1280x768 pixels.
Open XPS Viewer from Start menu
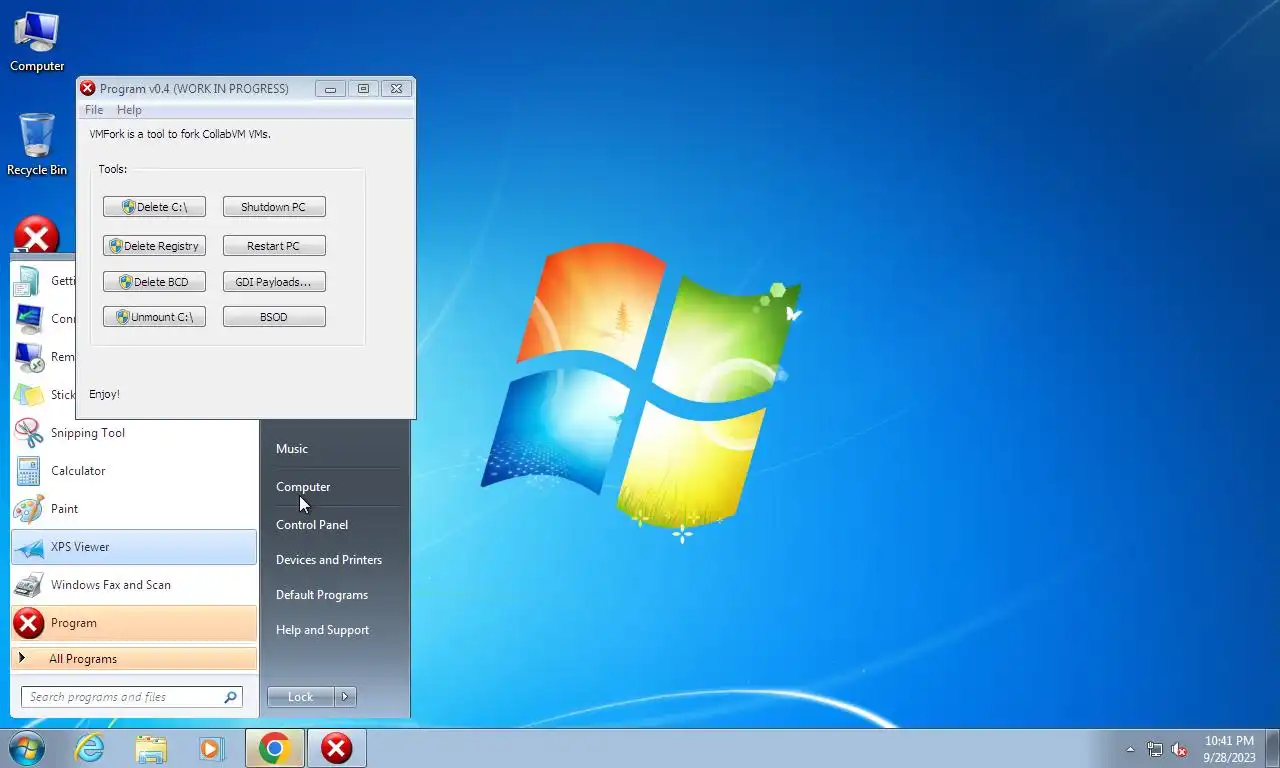point(134,547)
